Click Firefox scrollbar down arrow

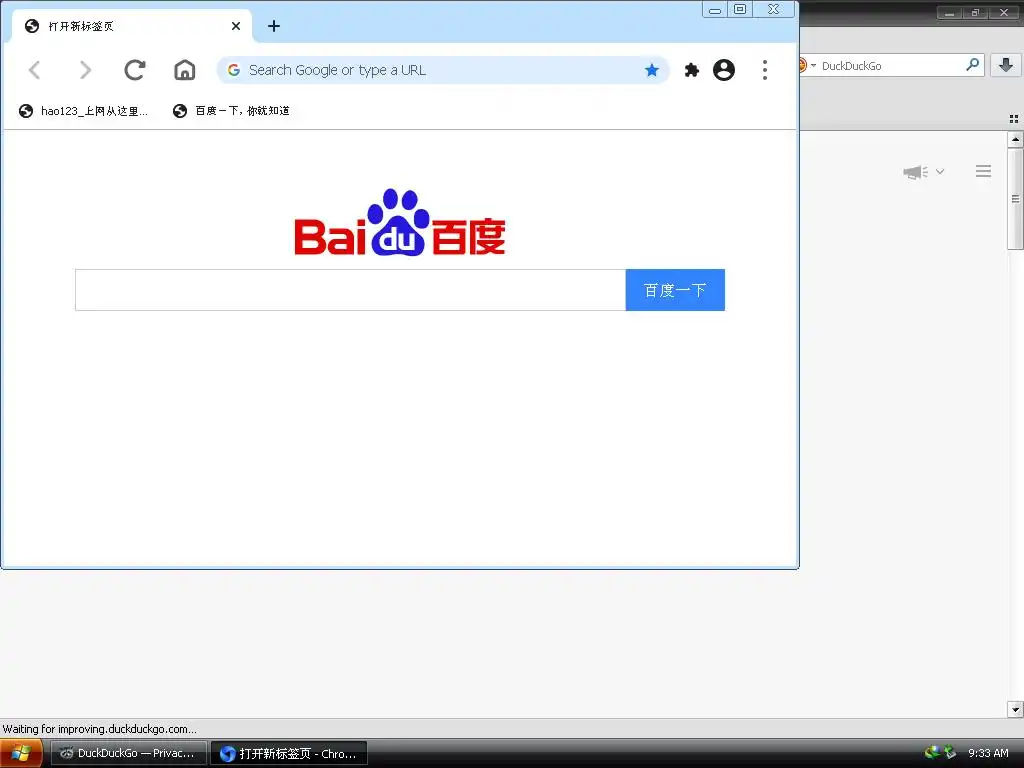point(1015,709)
